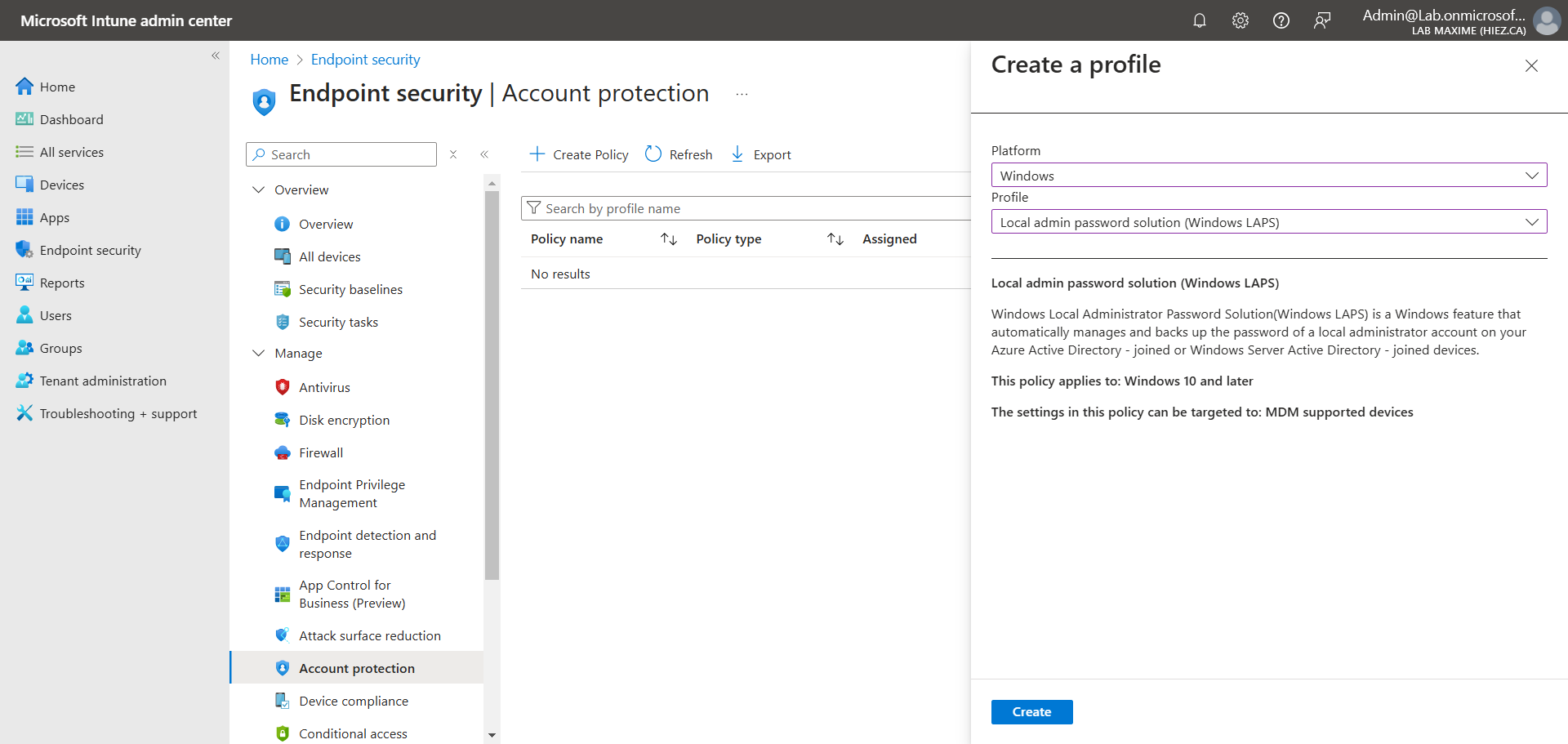1568x744 pixels.
Task: Click the Export download icon
Action: [737, 154]
